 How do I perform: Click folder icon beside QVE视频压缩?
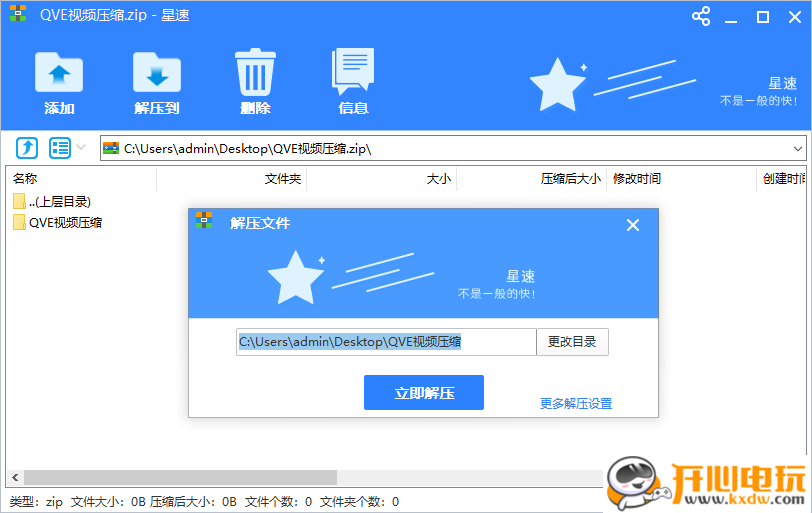tap(19, 223)
